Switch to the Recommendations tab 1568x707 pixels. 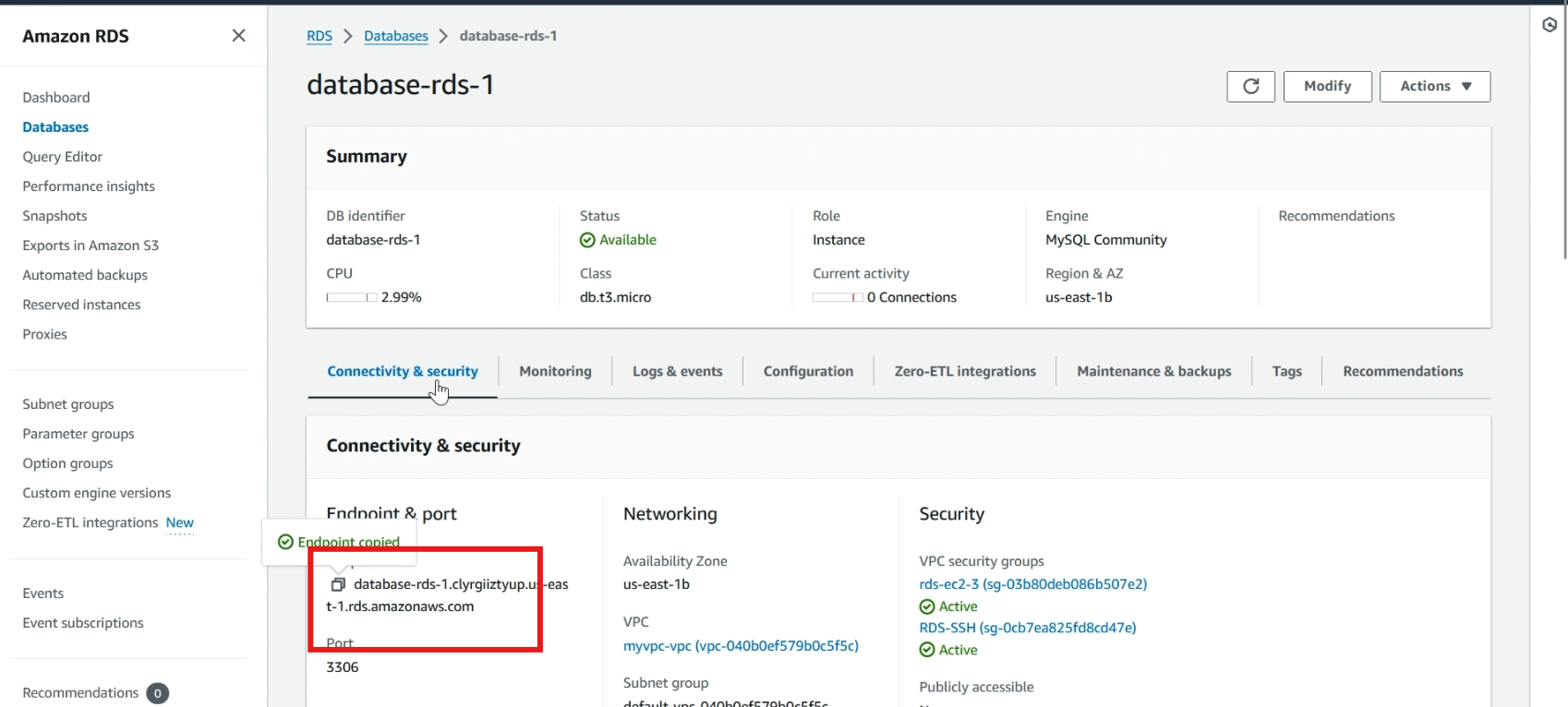point(1403,371)
